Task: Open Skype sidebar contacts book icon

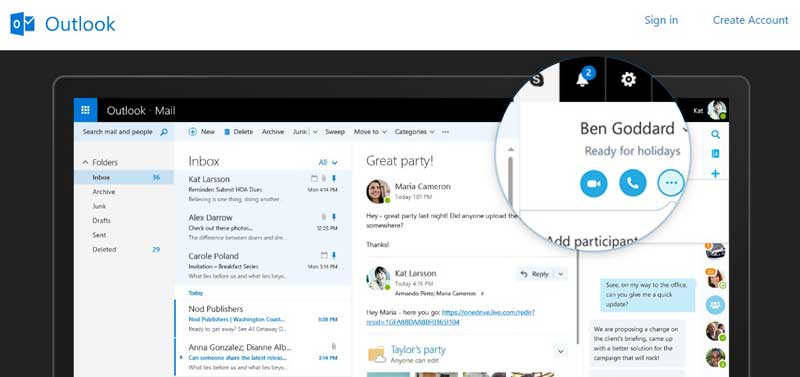Action: click(x=715, y=154)
